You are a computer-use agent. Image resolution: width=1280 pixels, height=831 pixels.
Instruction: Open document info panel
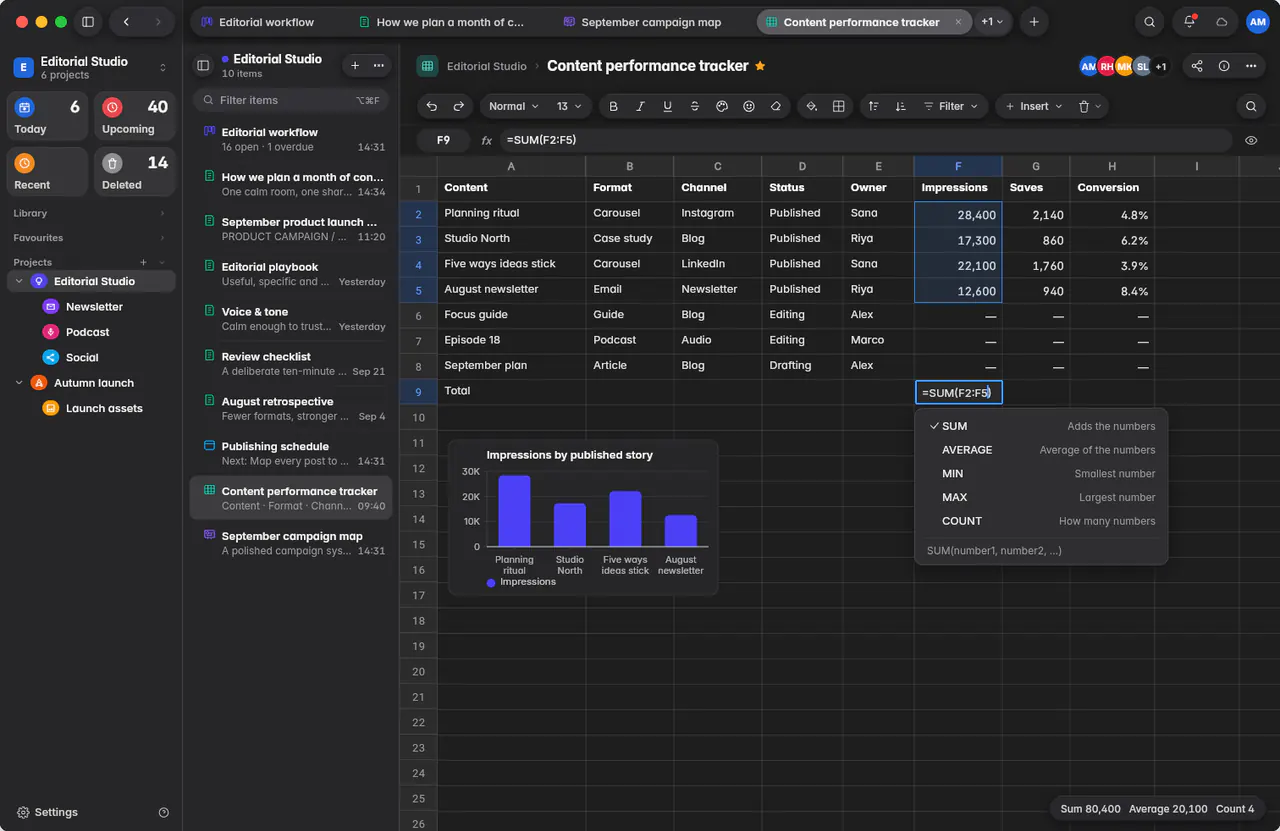1224,66
